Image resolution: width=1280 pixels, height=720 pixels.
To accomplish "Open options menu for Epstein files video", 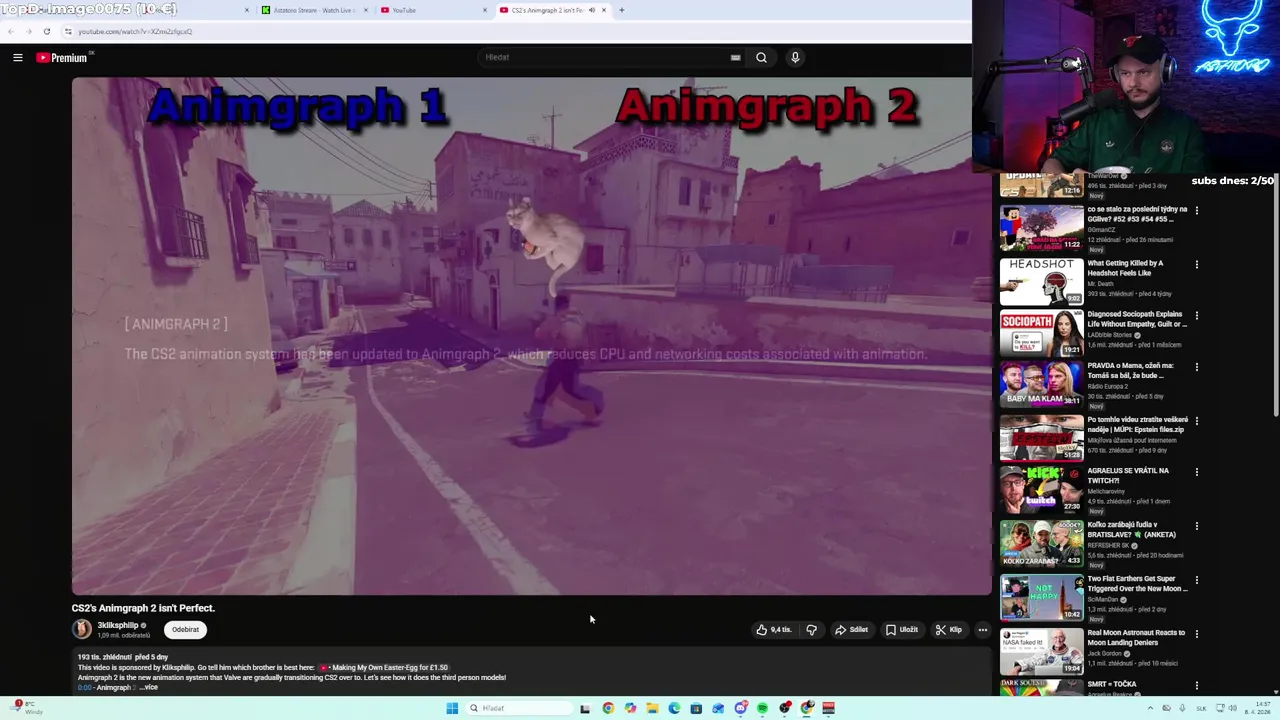I will coord(1197,420).
